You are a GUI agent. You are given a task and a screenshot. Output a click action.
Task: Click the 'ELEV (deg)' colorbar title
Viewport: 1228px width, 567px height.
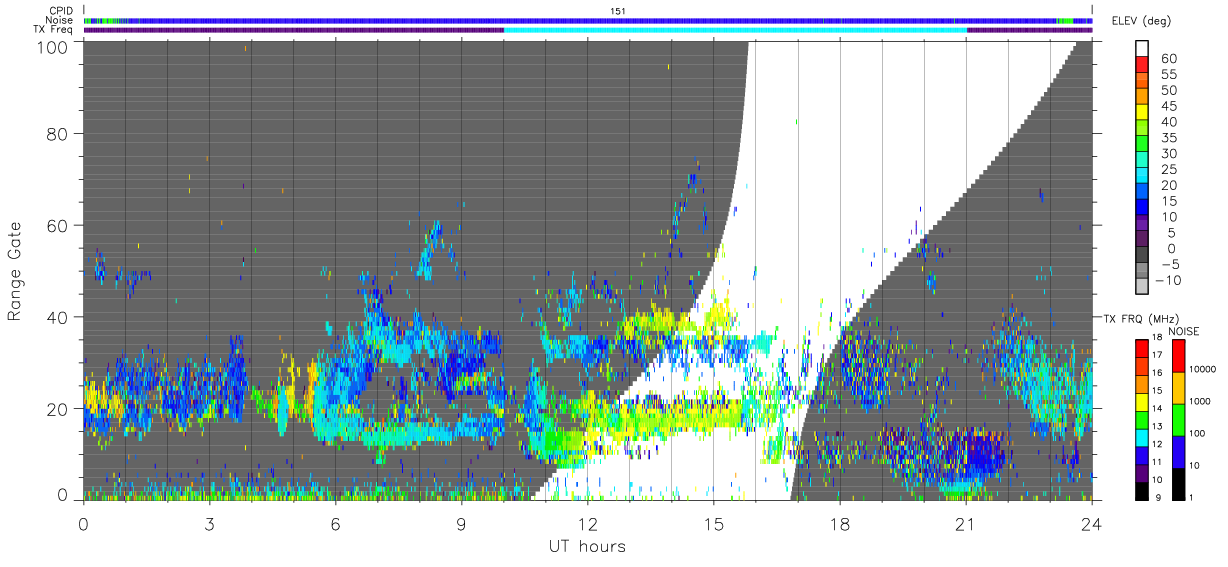pos(1144,20)
